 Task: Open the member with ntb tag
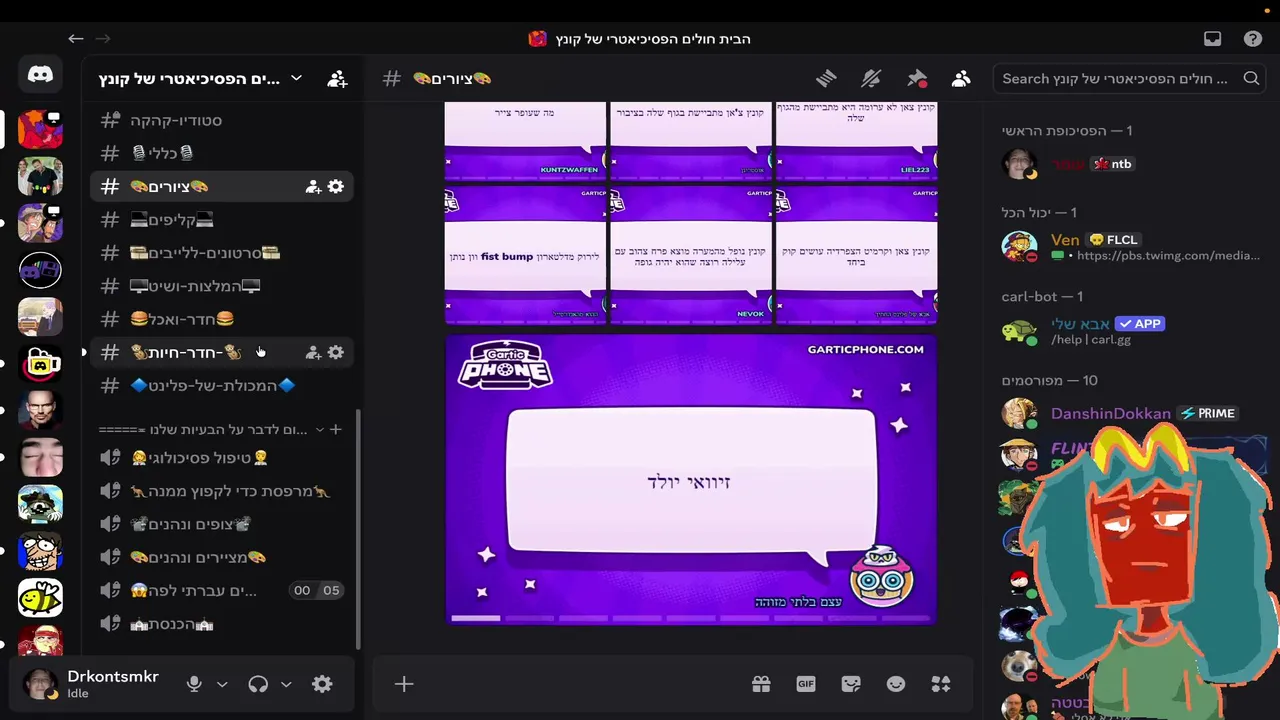click(1130, 164)
